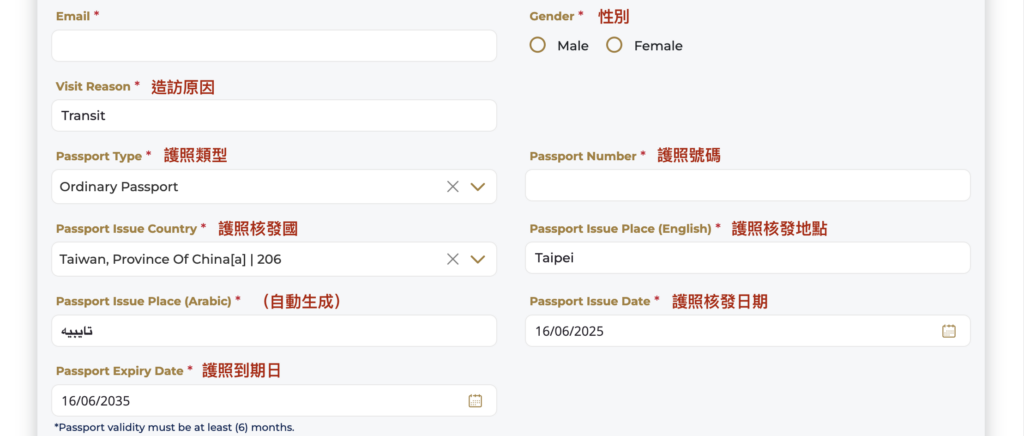1024x436 pixels.
Task: Clear the Ordinary Passport selection
Action: click(x=452, y=186)
